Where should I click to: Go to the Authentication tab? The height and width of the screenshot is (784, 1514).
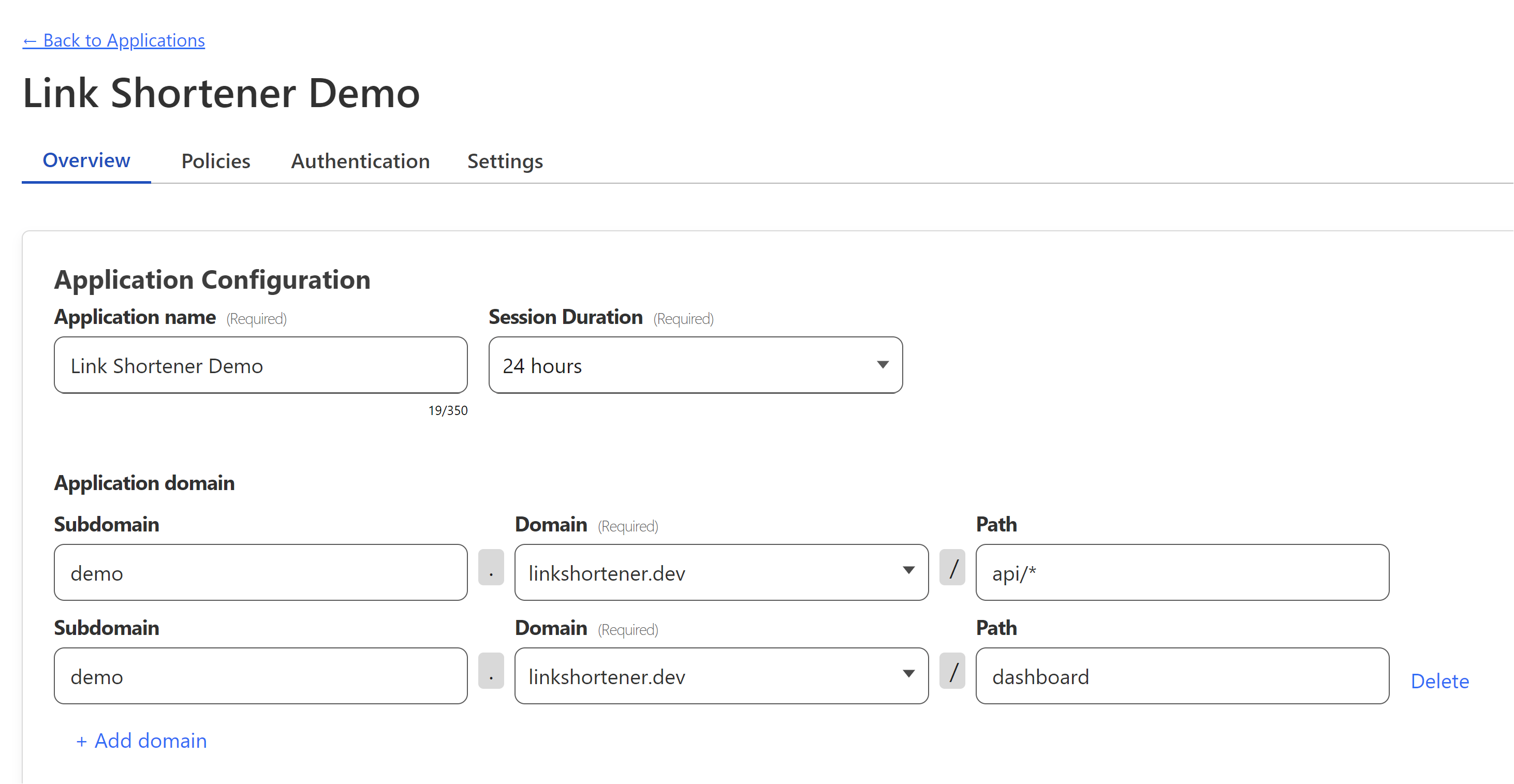pyautogui.click(x=360, y=161)
